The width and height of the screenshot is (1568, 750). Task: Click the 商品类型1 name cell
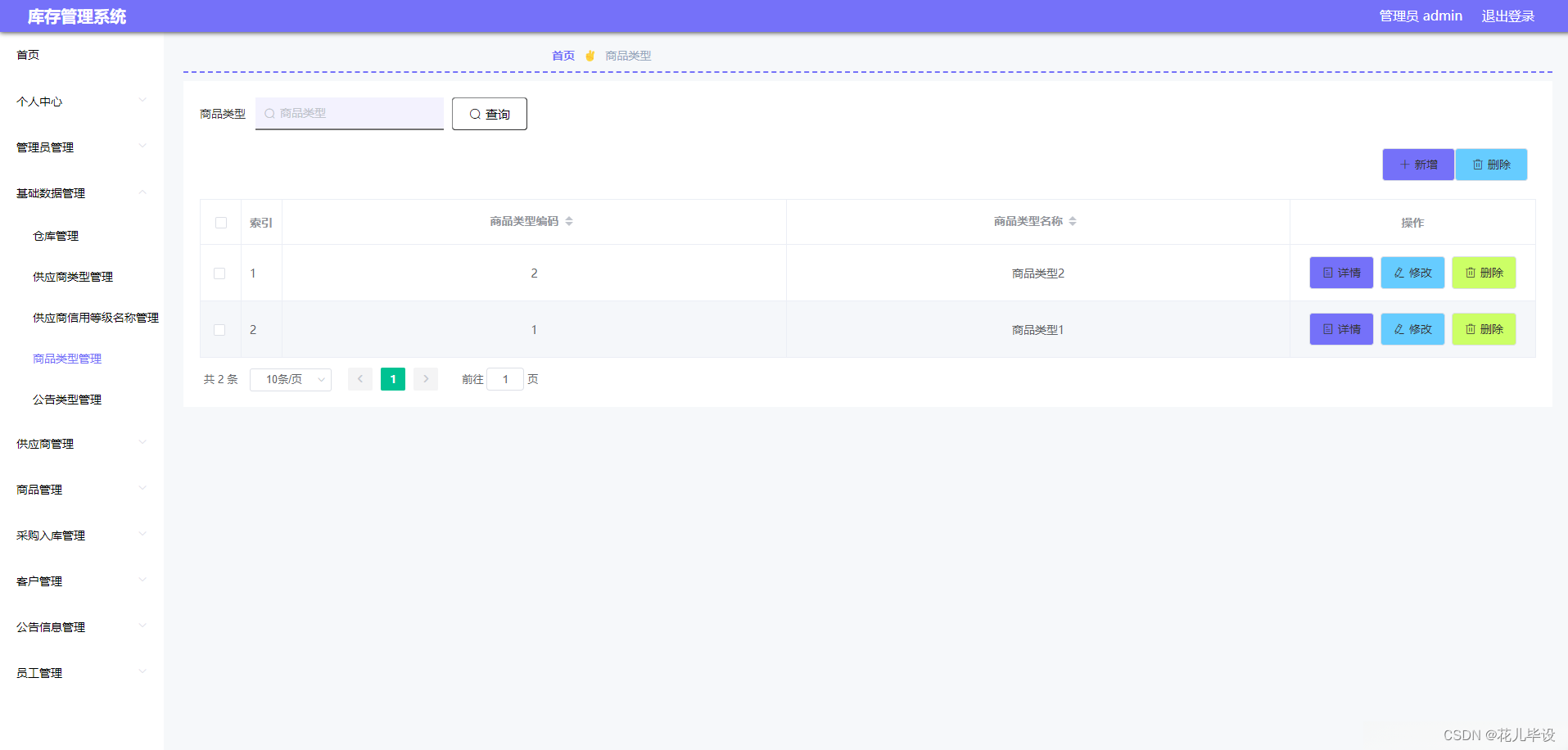click(x=1037, y=330)
